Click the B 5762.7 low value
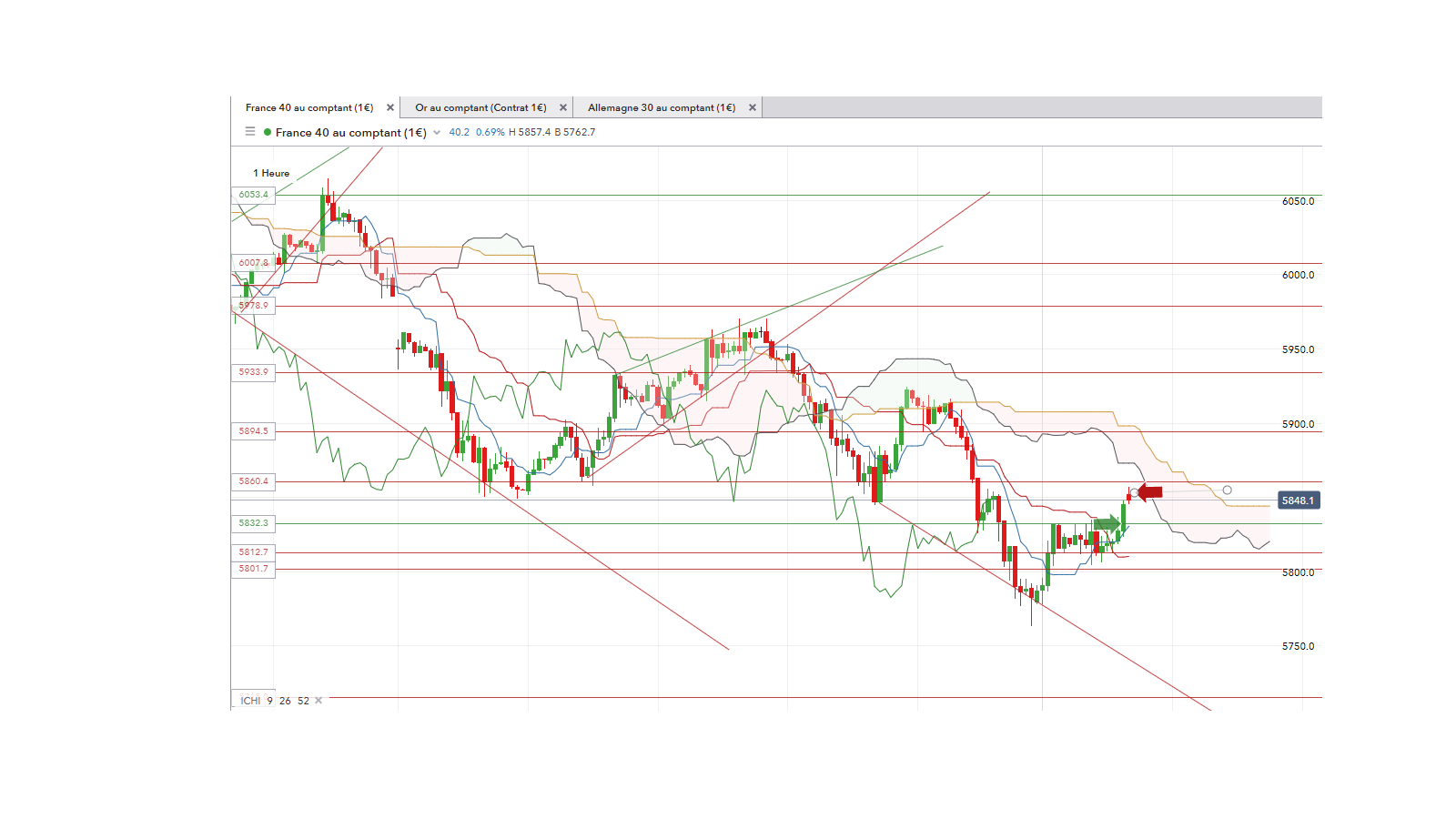 tap(575, 132)
